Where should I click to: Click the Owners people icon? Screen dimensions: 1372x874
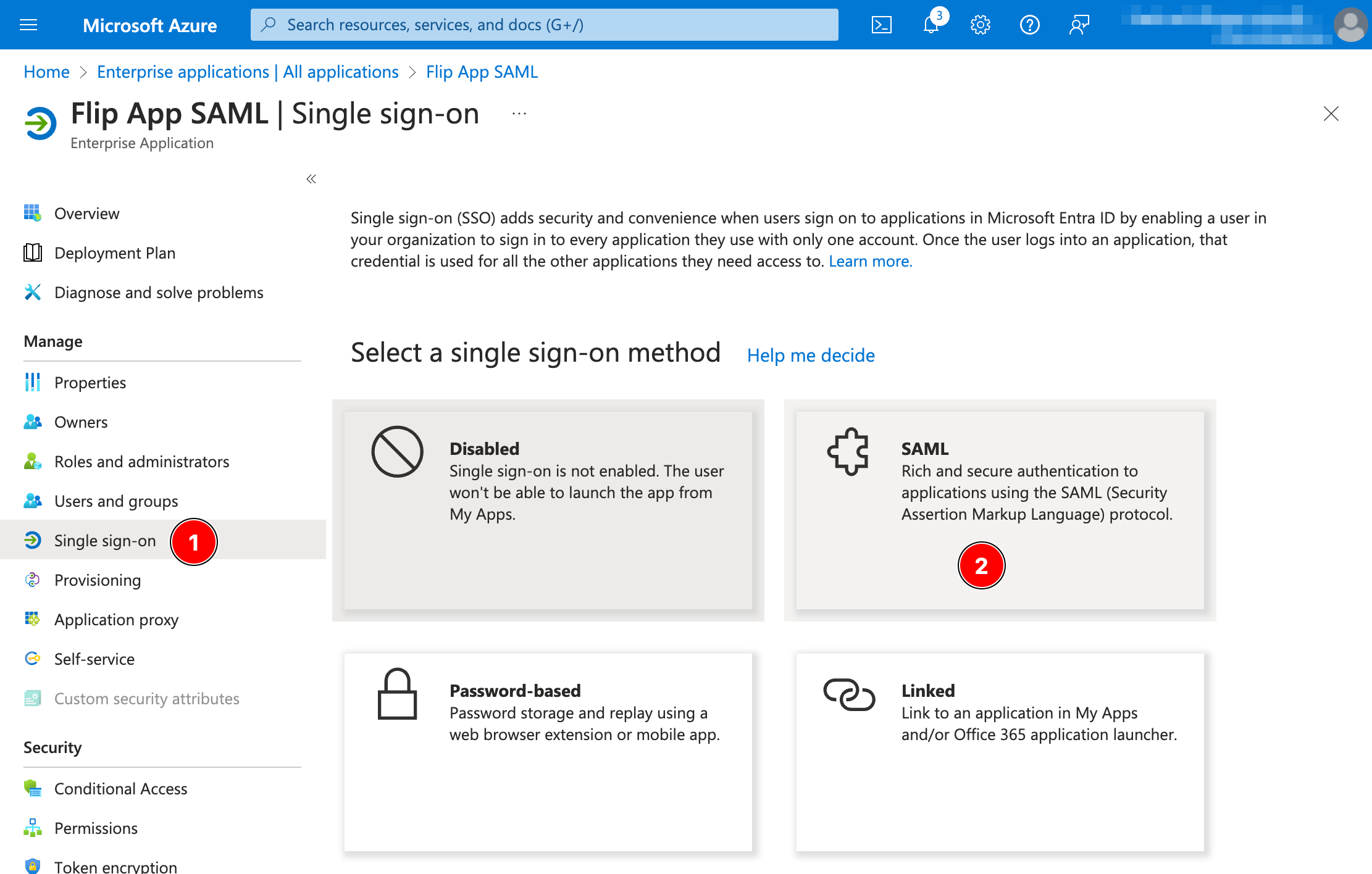33,422
